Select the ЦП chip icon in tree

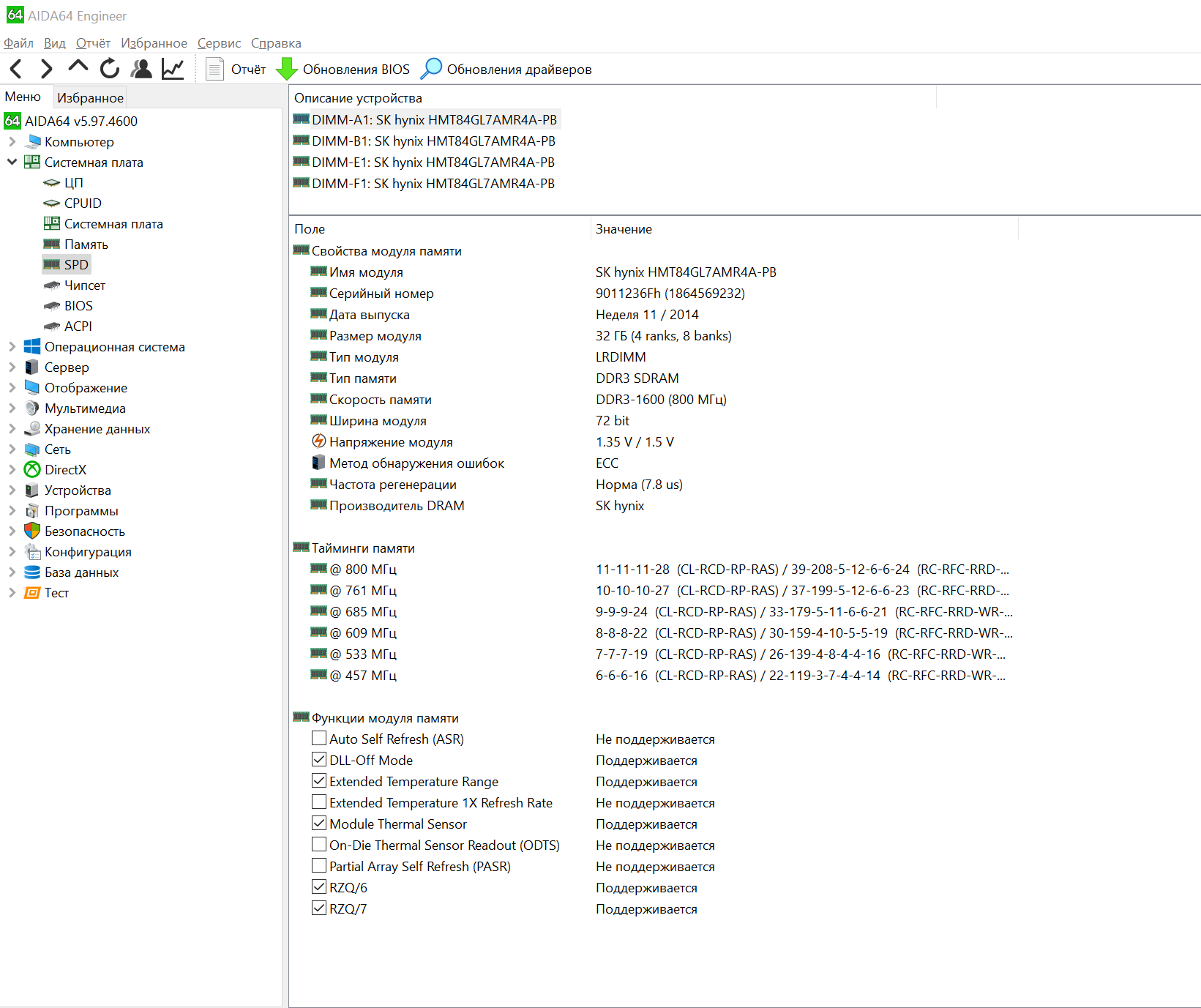pos(51,183)
